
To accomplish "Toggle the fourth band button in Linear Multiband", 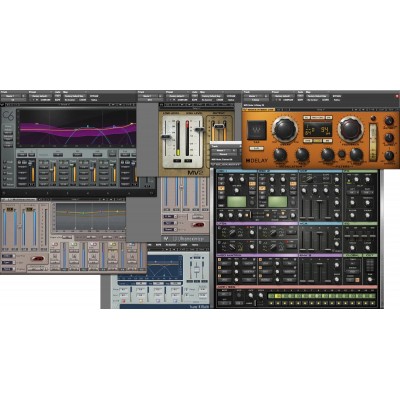I will point(113,244).
